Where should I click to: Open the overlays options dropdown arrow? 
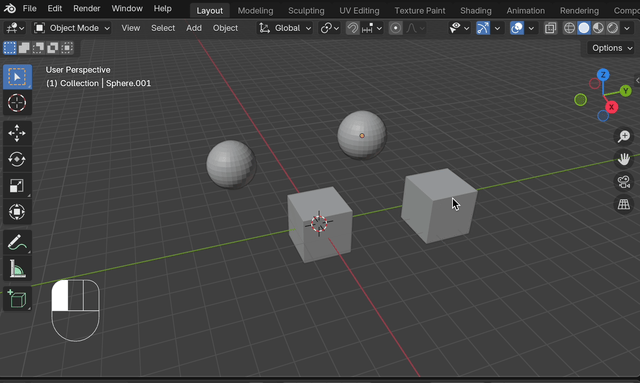[x=531, y=28]
